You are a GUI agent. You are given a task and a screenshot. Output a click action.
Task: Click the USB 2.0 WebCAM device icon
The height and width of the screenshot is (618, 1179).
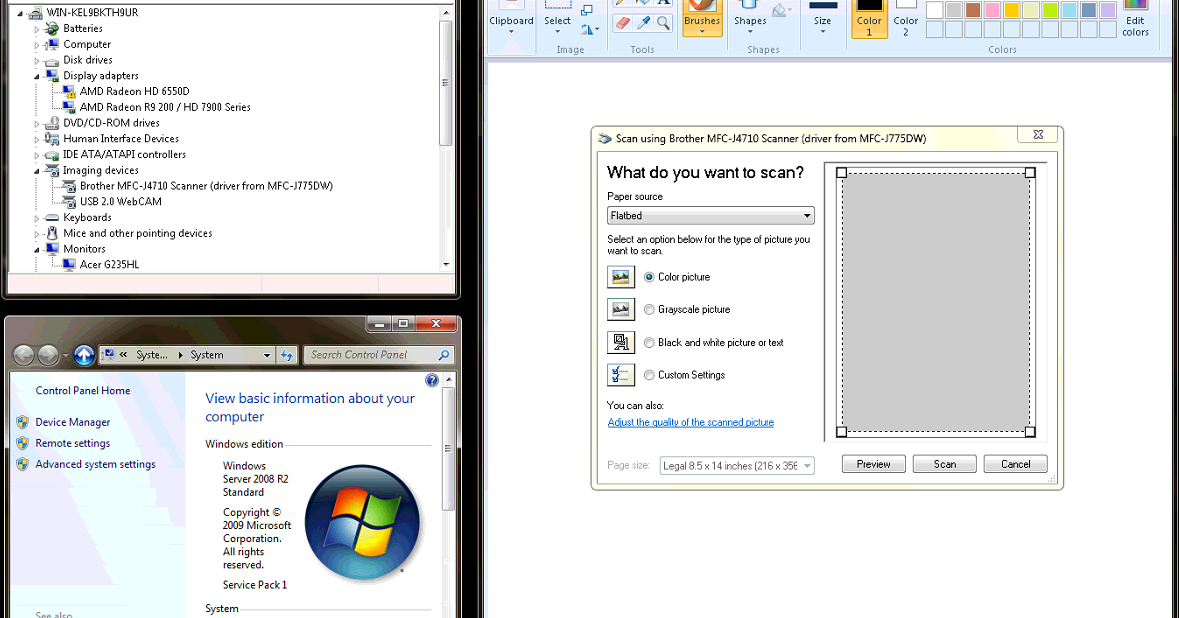(x=69, y=202)
